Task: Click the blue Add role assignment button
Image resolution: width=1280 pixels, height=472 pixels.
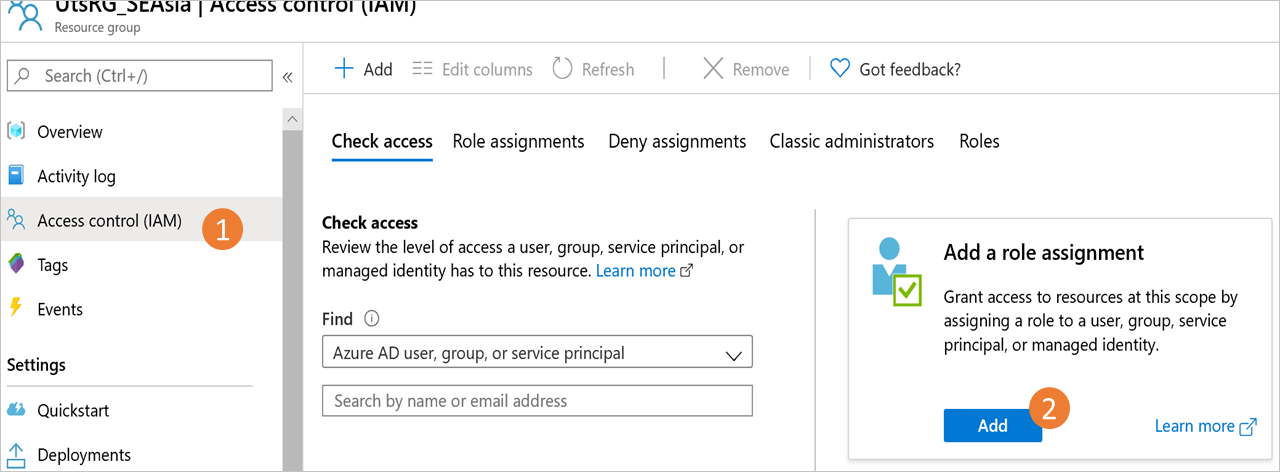Action: [992, 426]
